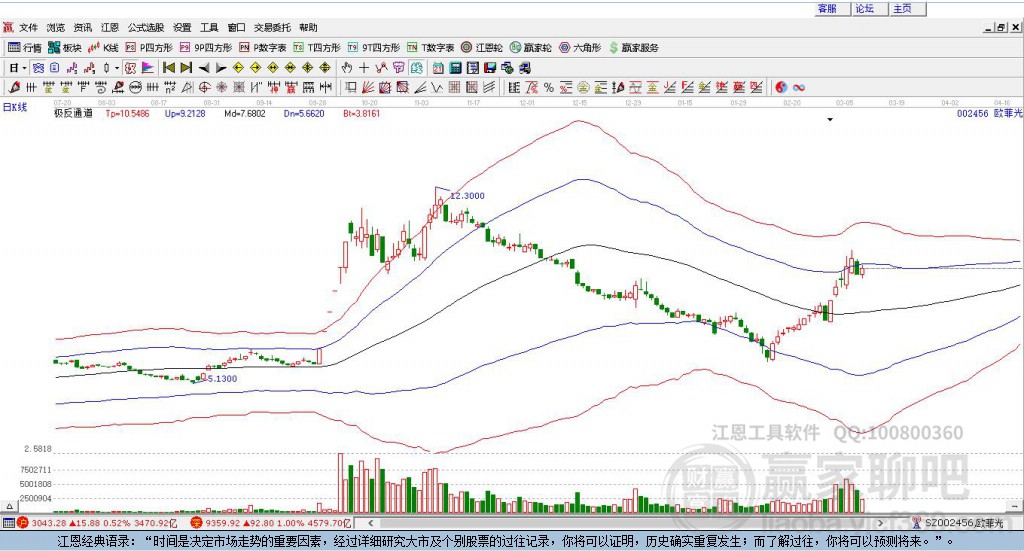
Task: Open the P四方形 tool
Action: 150,48
